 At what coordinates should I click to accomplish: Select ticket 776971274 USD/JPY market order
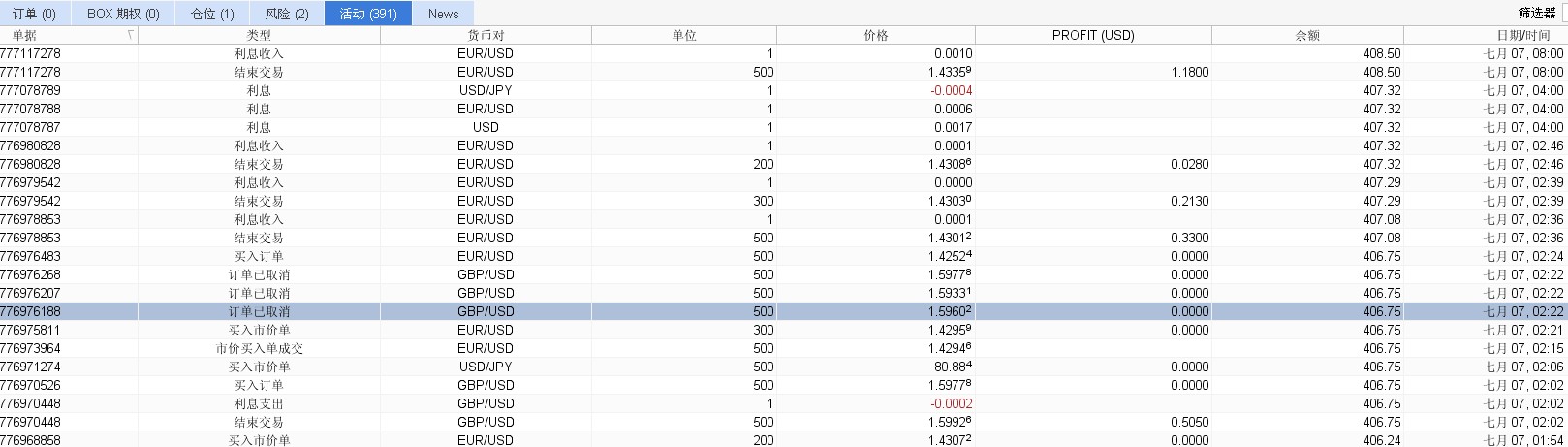point(30,367)
